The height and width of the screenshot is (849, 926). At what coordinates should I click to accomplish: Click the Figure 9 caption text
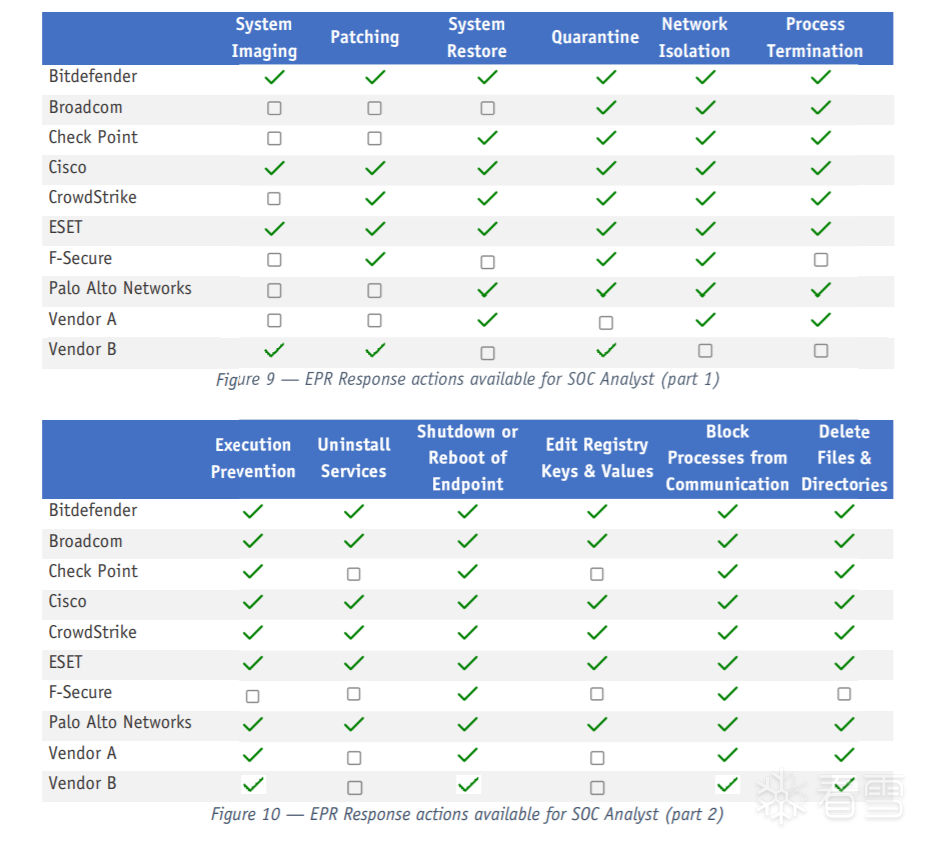[467, 379]
